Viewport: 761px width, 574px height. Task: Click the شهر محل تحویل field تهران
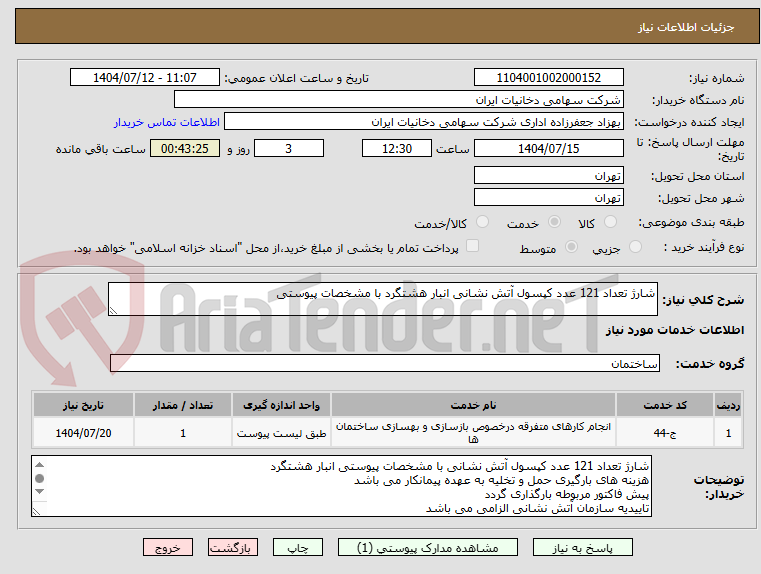[x=548, y=197]
